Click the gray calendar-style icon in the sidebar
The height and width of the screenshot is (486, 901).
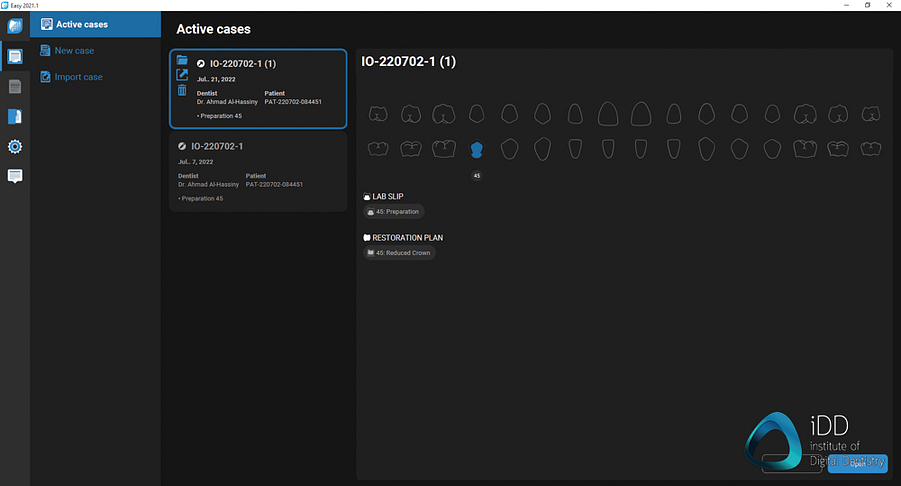15,86
